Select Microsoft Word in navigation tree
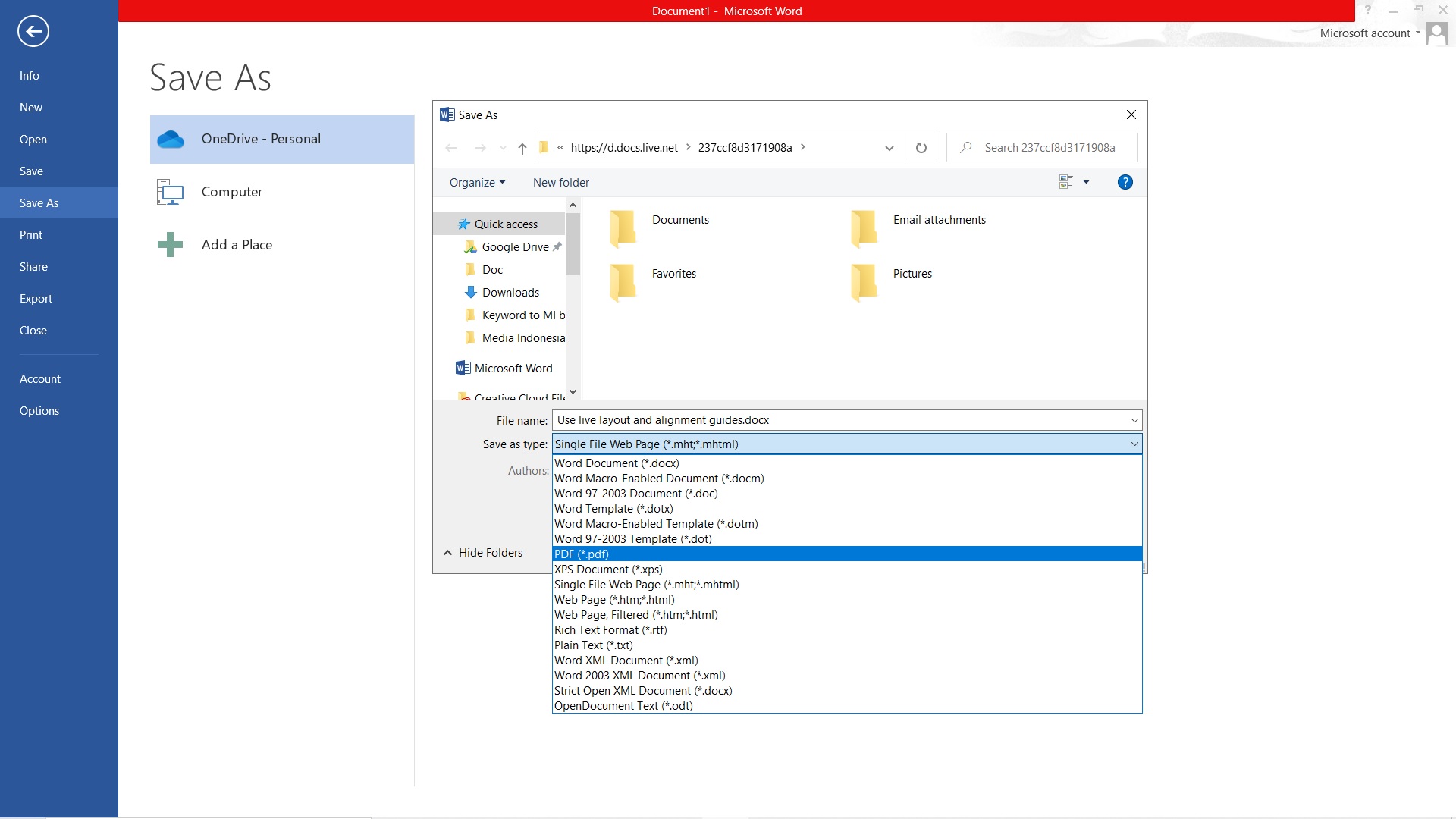This screenshot has width=1456, height=819. pyautogui.click(x=504, y=369)
